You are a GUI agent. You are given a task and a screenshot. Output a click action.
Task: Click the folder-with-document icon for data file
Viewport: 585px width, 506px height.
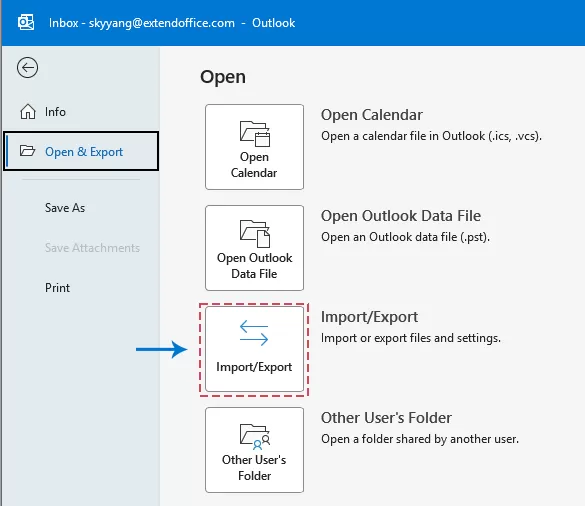[255, 234]
